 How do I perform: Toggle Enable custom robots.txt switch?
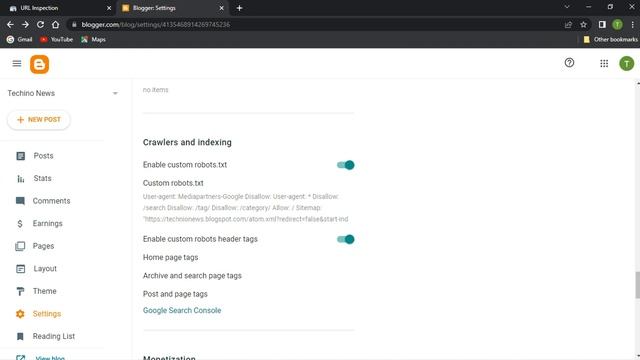[345, 165]
